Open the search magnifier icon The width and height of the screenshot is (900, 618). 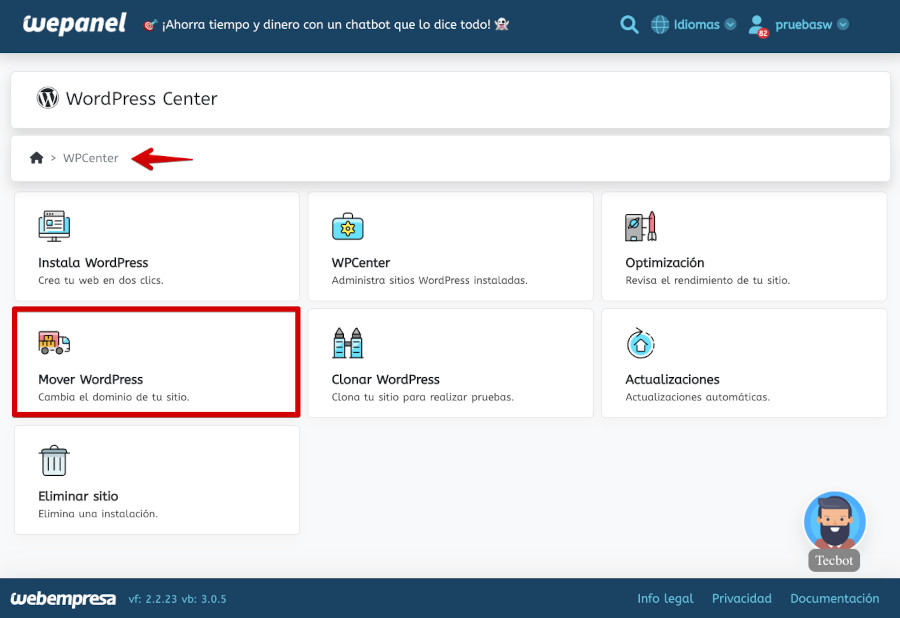coord(629,25)
